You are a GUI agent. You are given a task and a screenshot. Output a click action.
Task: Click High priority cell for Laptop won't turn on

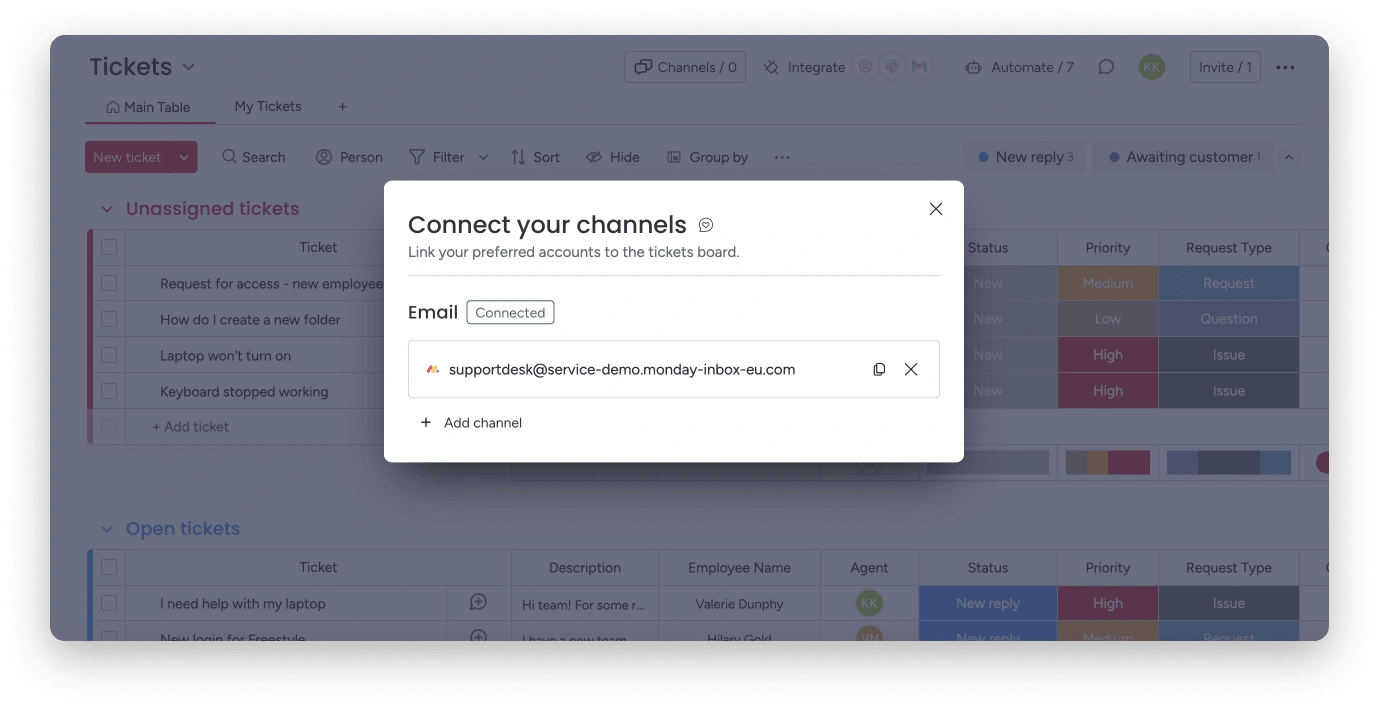point(1108,355)
